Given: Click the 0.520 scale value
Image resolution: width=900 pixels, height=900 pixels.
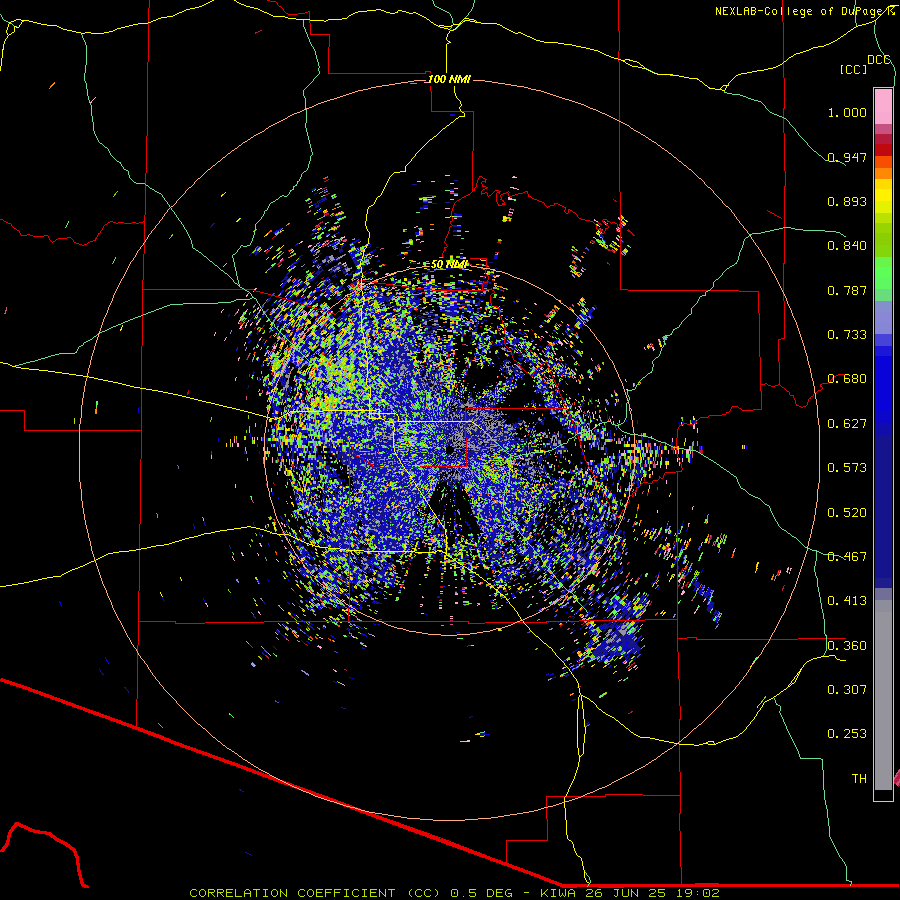Looking at the screenshot, I should [847, 513].
